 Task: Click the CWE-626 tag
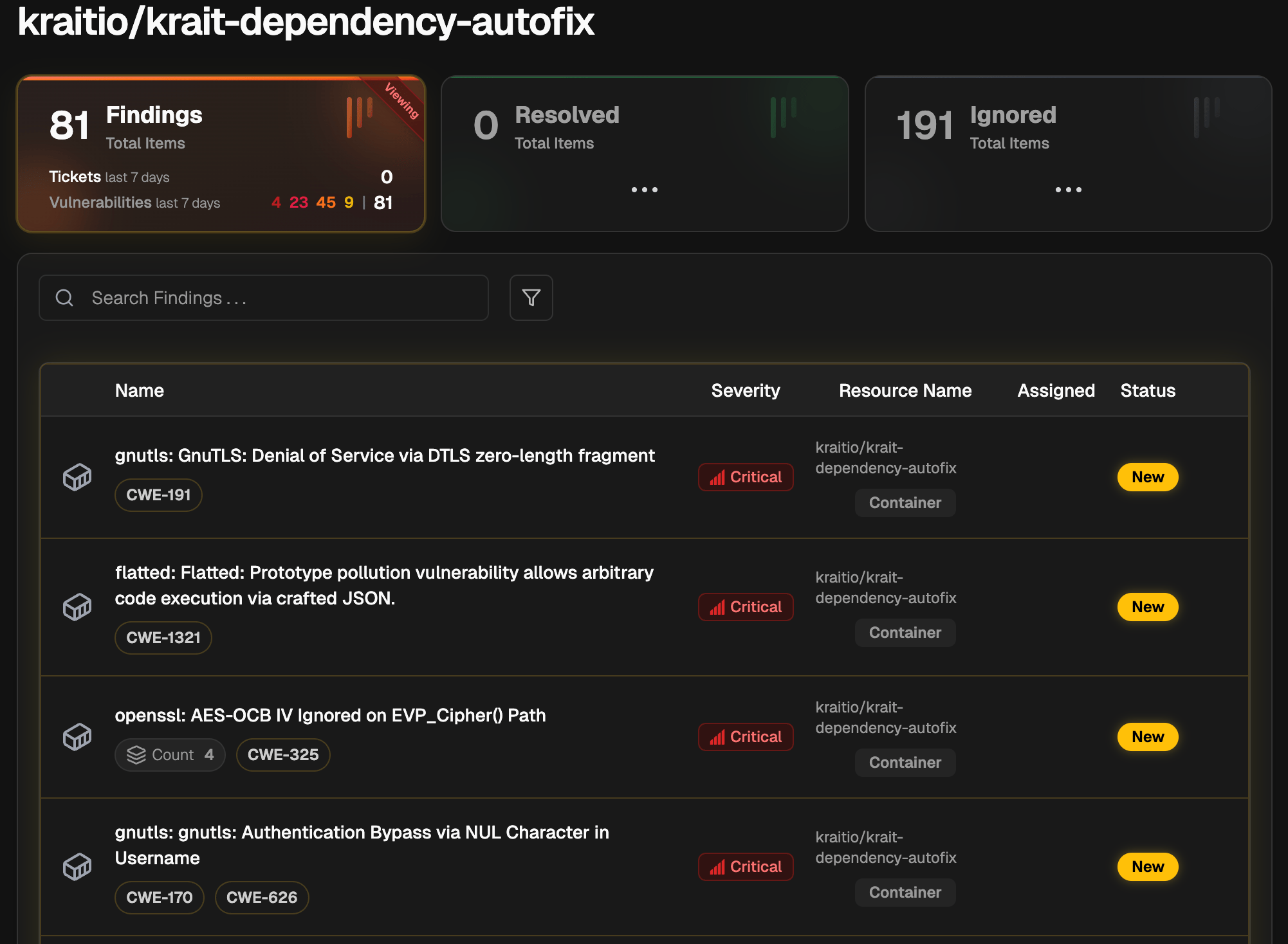262,898
